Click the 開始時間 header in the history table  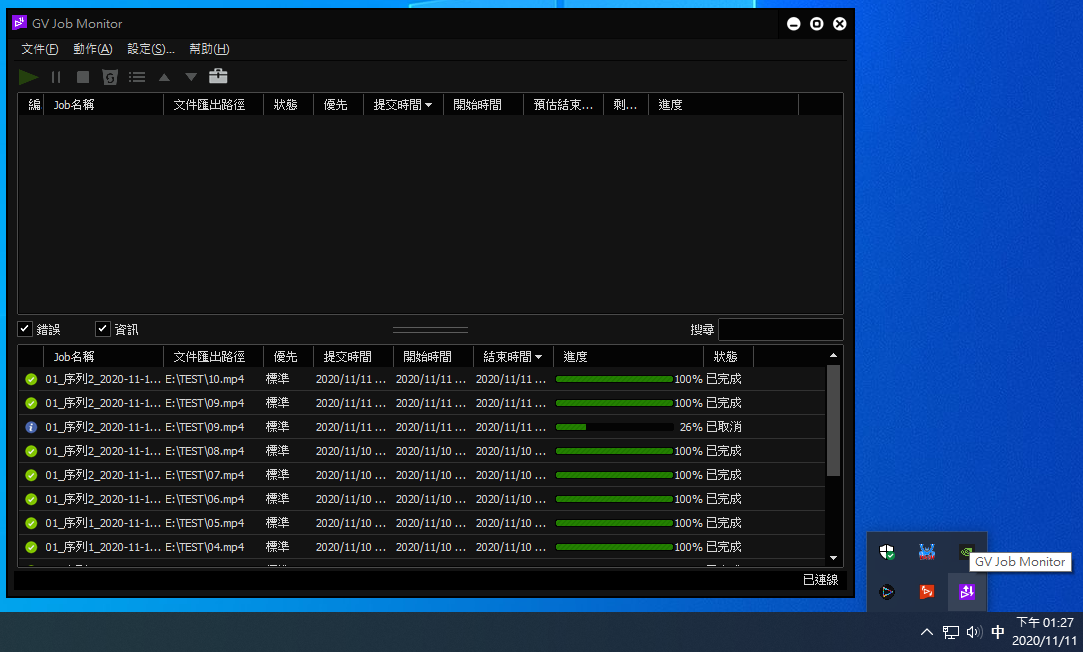coord(433,357)
